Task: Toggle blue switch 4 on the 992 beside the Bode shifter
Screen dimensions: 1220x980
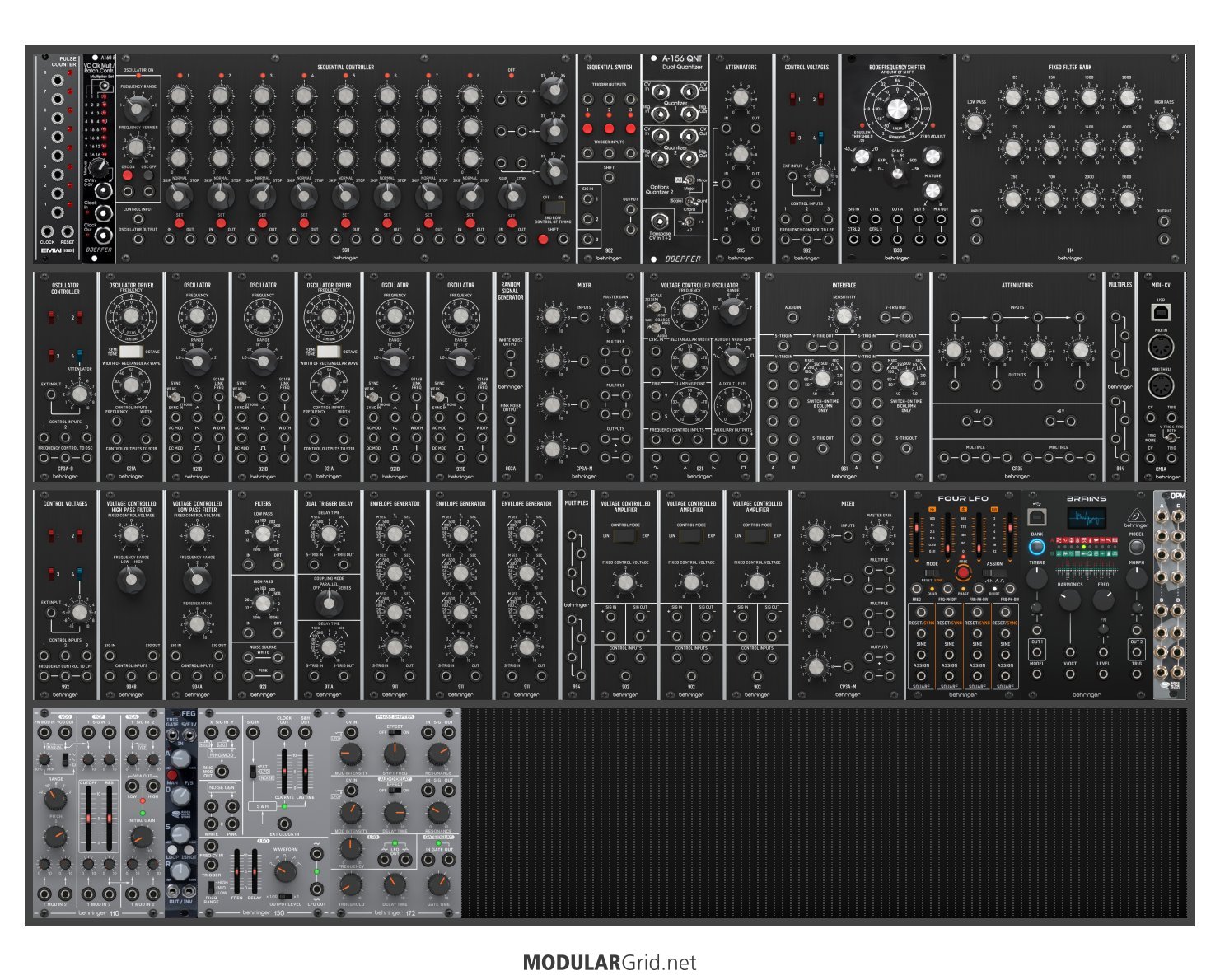Action: (820, 138)
